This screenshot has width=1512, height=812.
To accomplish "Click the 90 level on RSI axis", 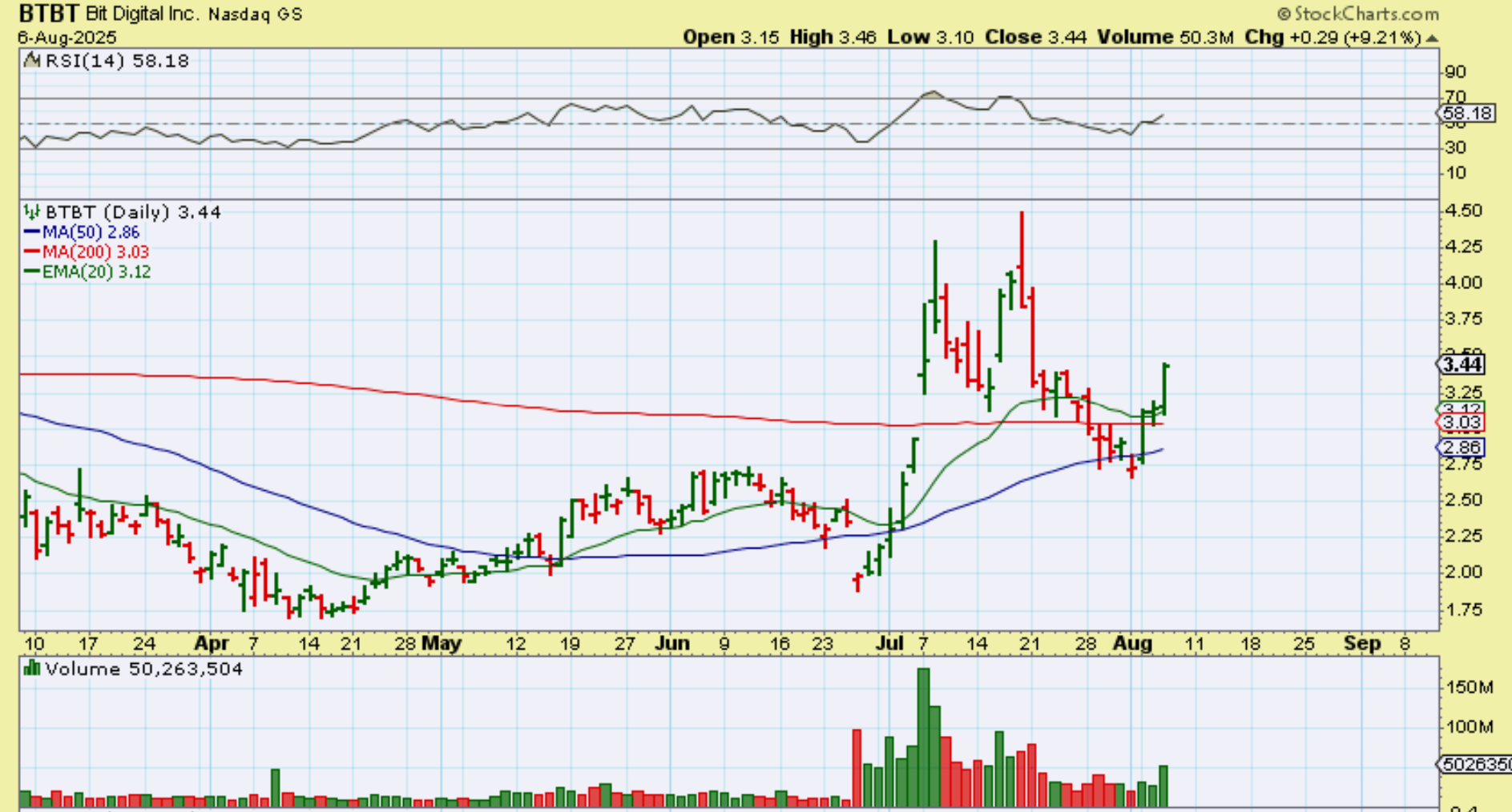I will 1456,72.
